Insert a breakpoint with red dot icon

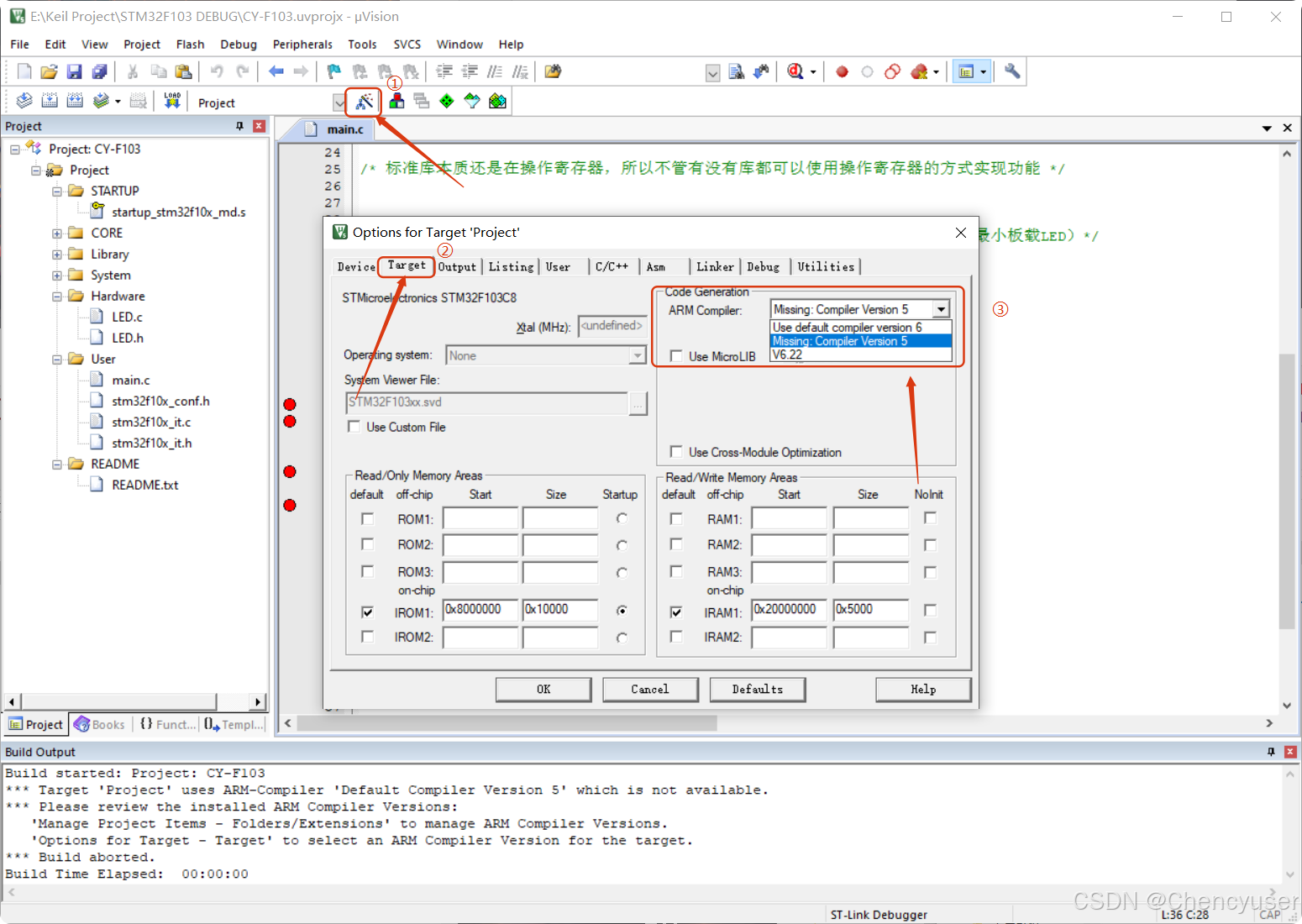(842, 71)
